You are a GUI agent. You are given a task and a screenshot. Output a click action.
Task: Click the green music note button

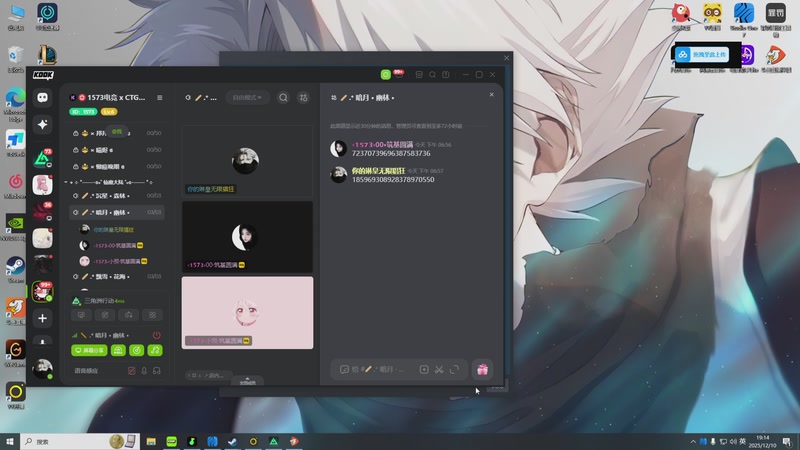tap(155, 351)
